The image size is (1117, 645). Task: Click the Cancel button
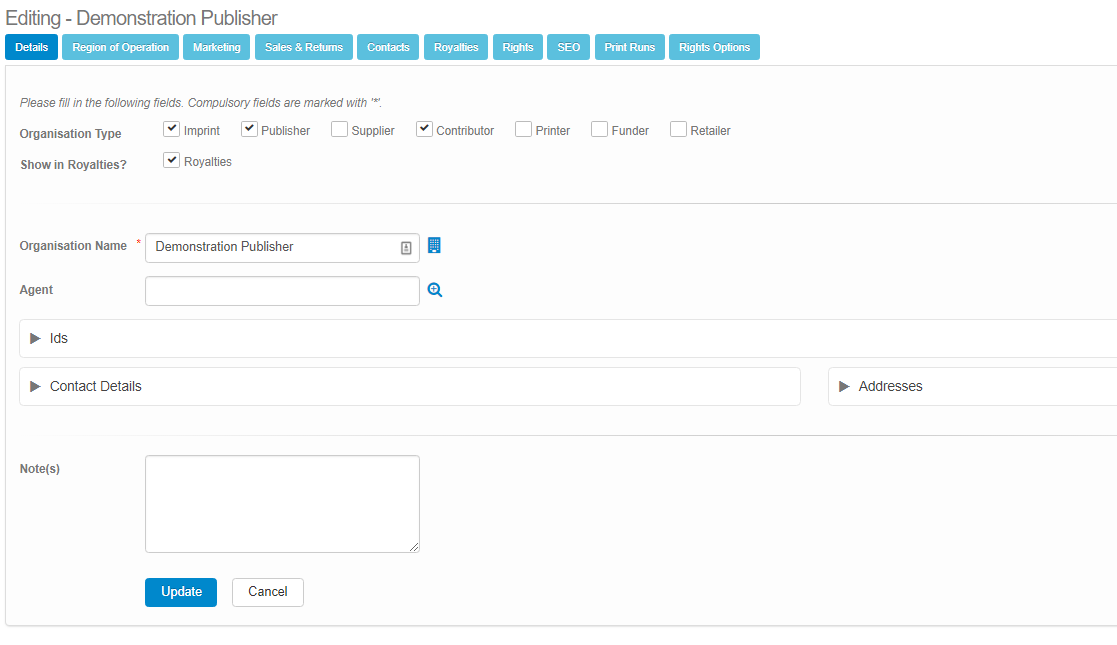pyautogui.click(x=267, y=592)
